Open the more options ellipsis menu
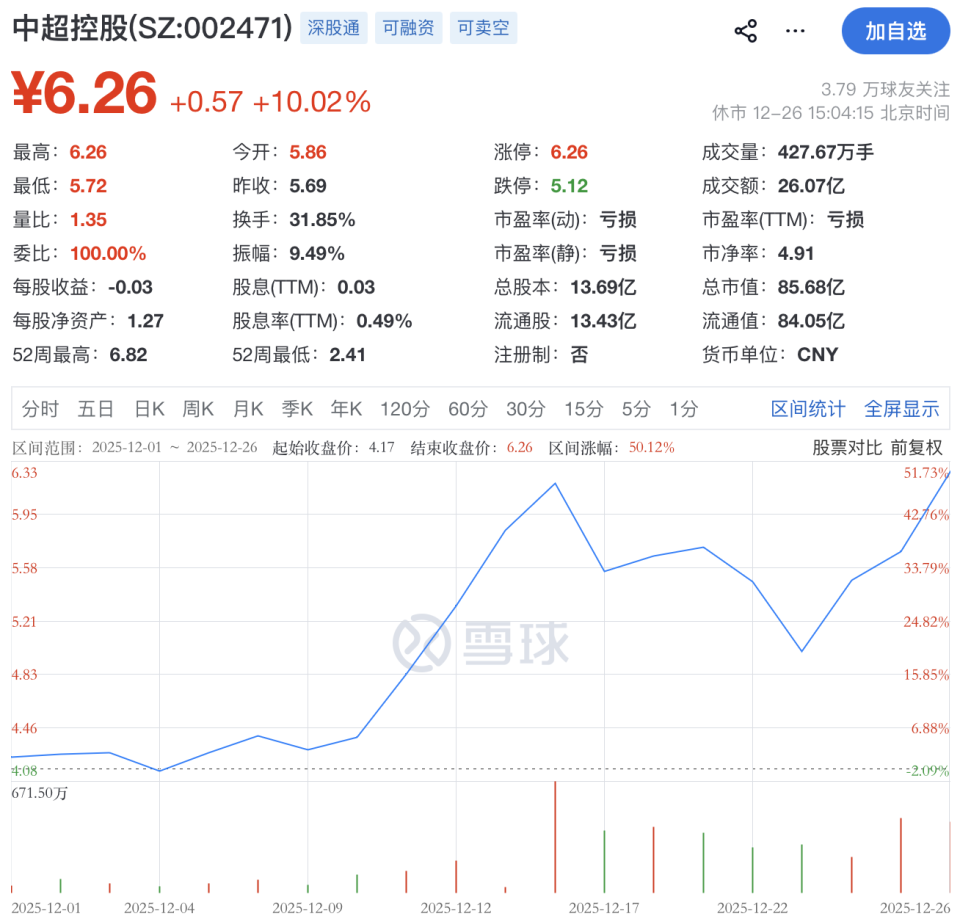The image size is (960, 919). click(795, 31)
